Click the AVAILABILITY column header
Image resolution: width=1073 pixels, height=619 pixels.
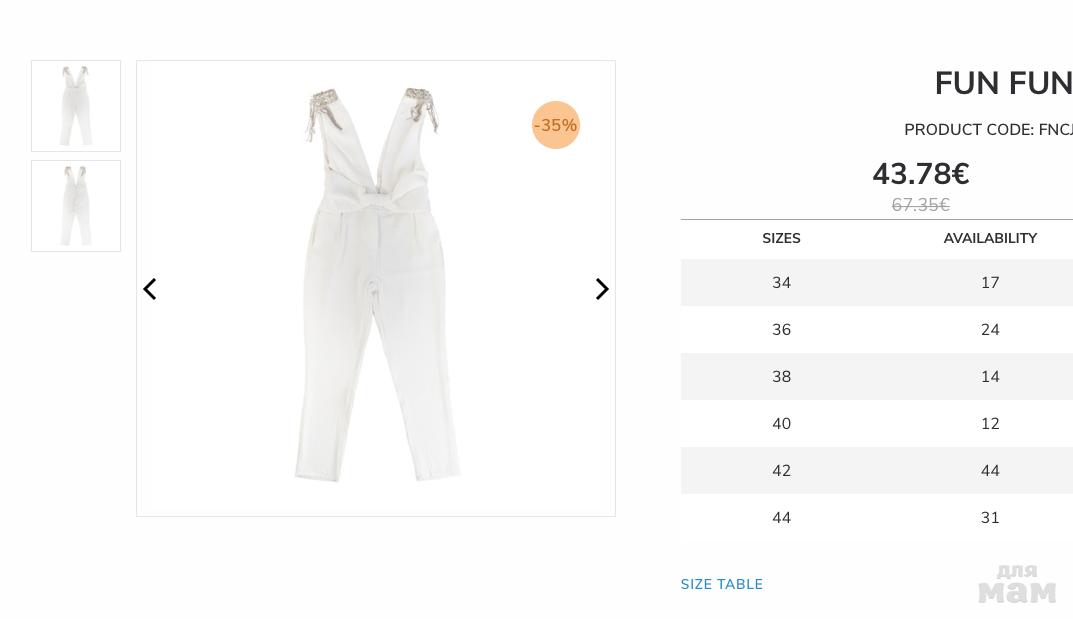989,238
